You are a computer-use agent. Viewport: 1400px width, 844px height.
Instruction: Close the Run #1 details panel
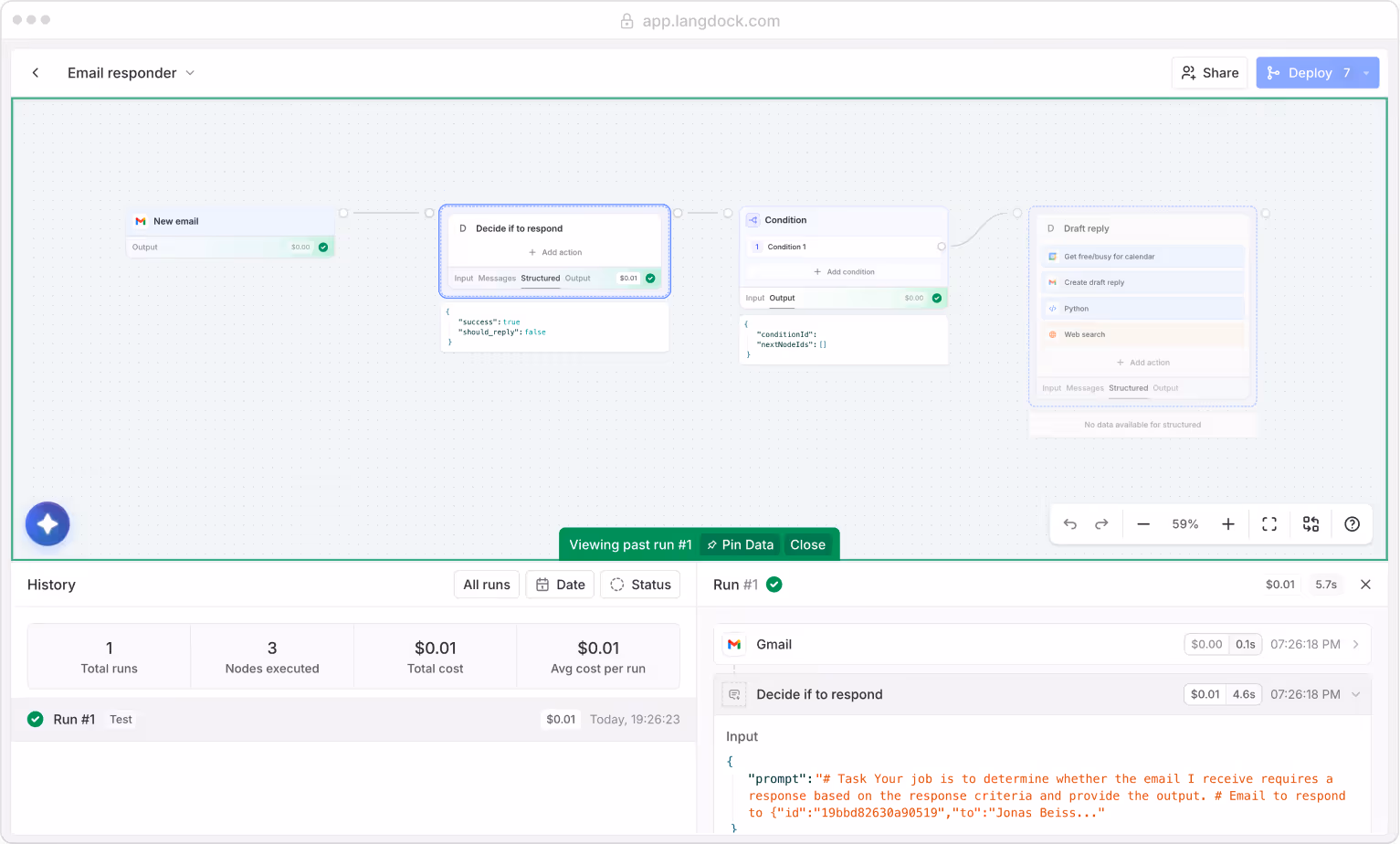(x=1365, y=585)
